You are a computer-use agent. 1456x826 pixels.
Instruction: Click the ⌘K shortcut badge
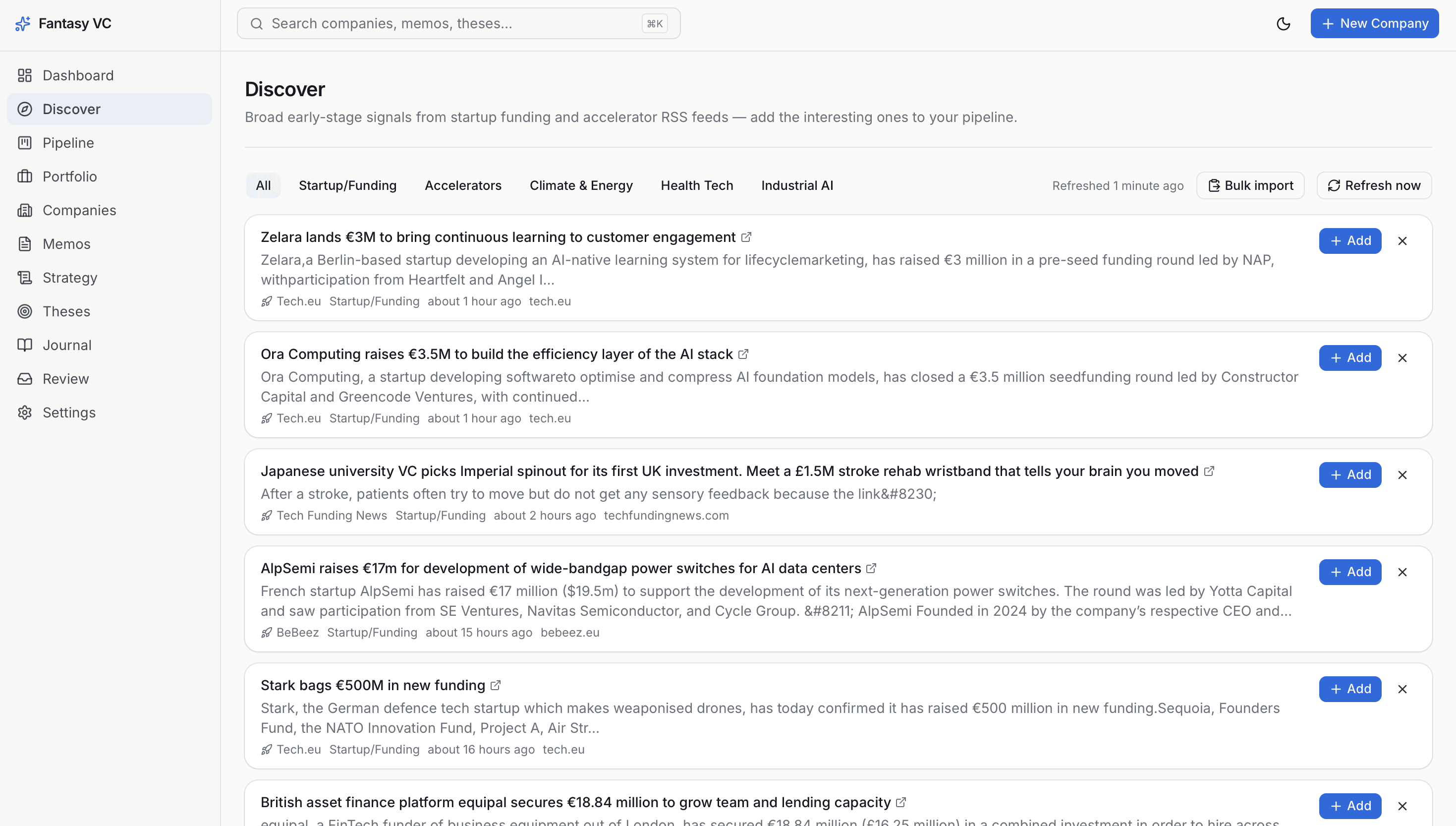654,23
